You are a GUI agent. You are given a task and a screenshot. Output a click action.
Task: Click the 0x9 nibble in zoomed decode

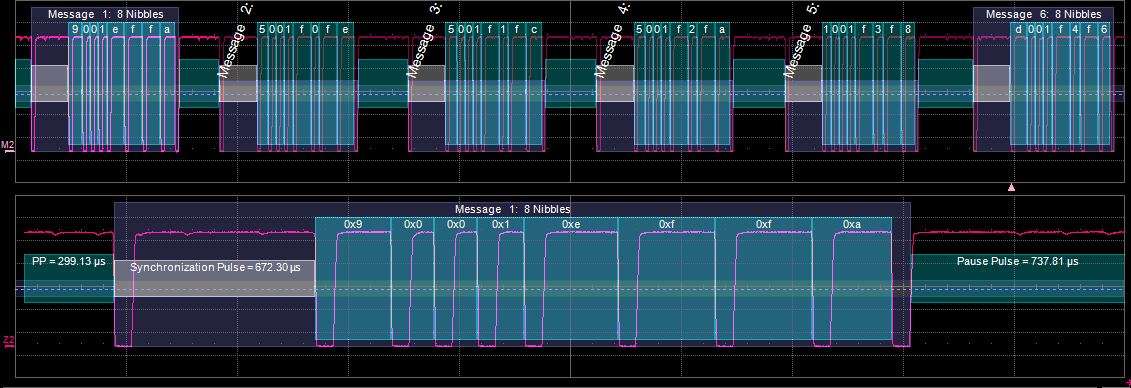[353, 224]
